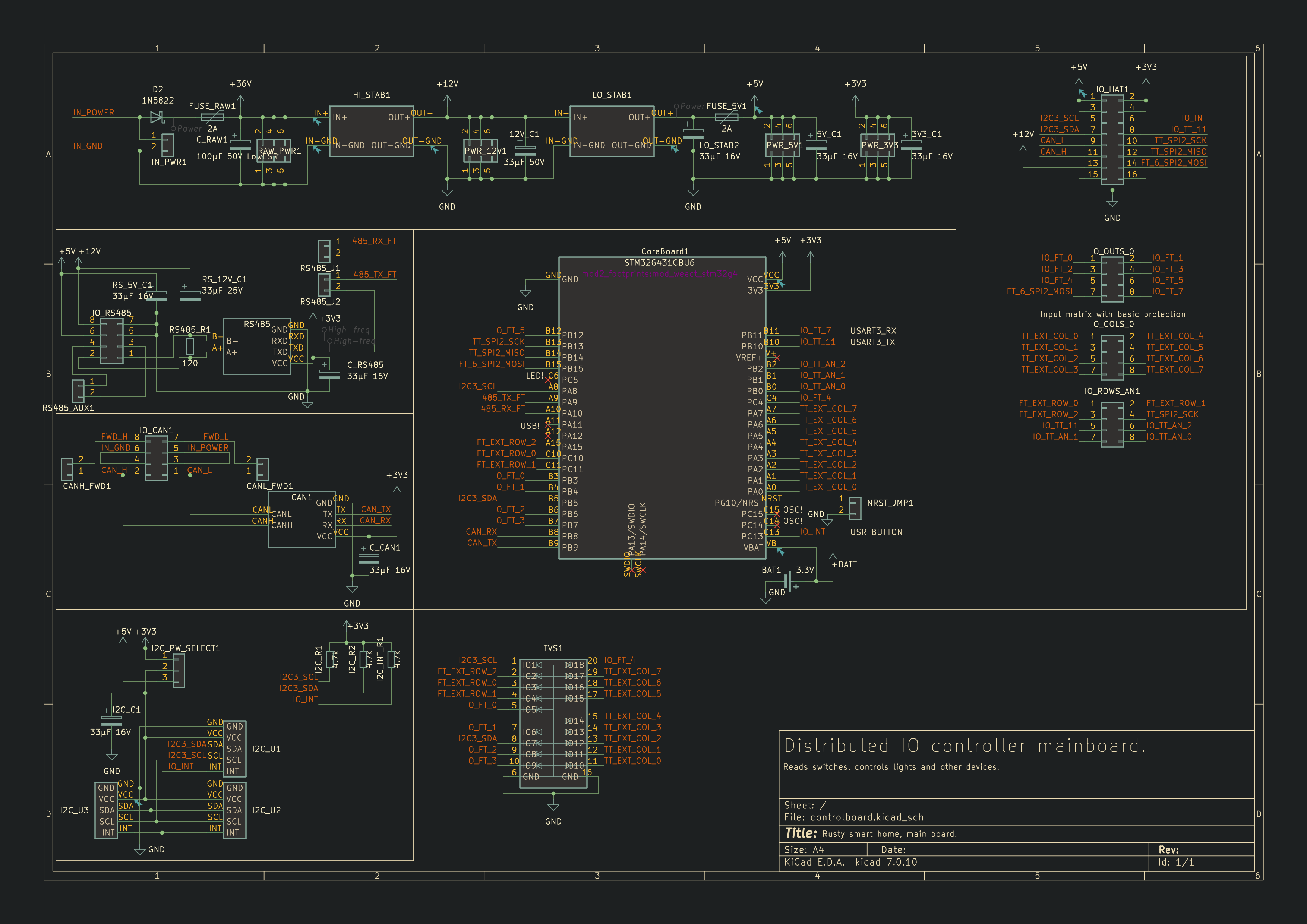
Task: Select the IN_POWER net label
Action: pos(93,113)
